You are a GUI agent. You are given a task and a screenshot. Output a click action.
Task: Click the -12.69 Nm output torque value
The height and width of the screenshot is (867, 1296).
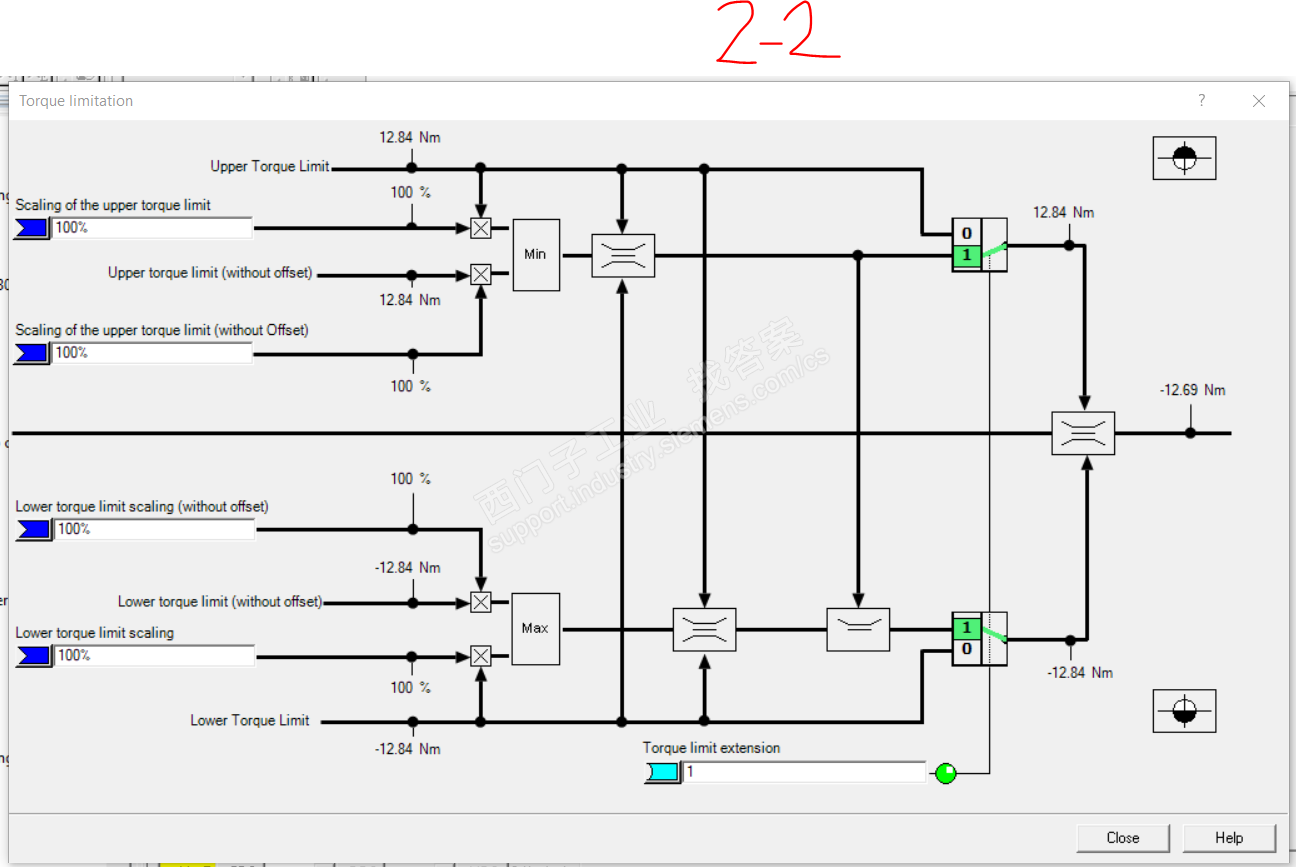tap(1192, 390)
